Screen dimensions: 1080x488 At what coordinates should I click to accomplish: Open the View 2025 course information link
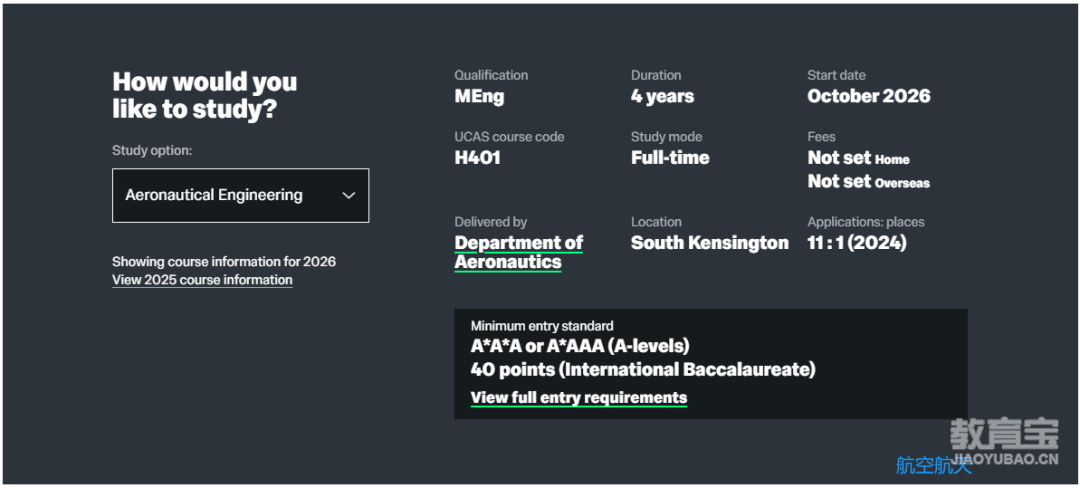click(x=202, y=280)
